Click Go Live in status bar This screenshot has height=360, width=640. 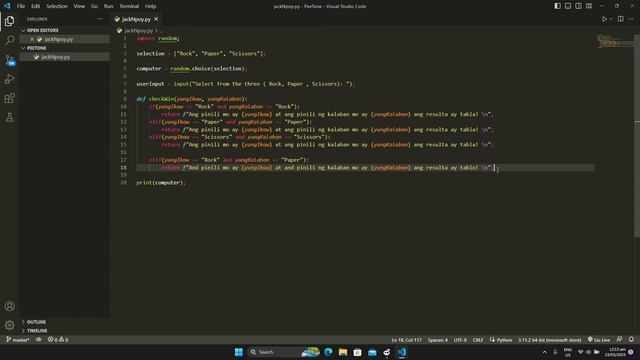pyautogui.click(x=599, y=340)
